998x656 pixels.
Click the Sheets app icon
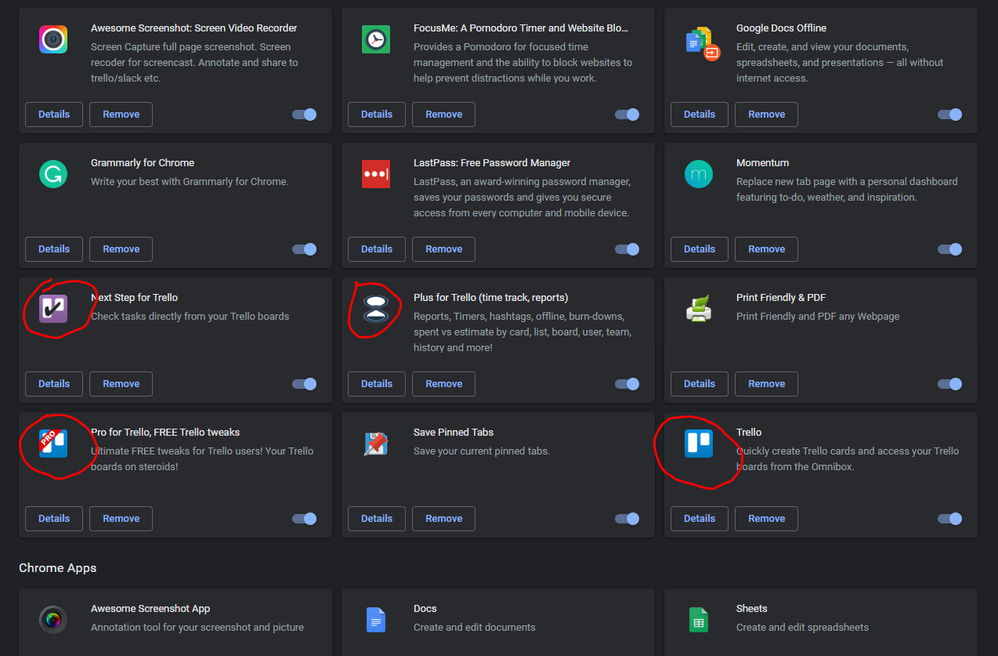[698, 620]
